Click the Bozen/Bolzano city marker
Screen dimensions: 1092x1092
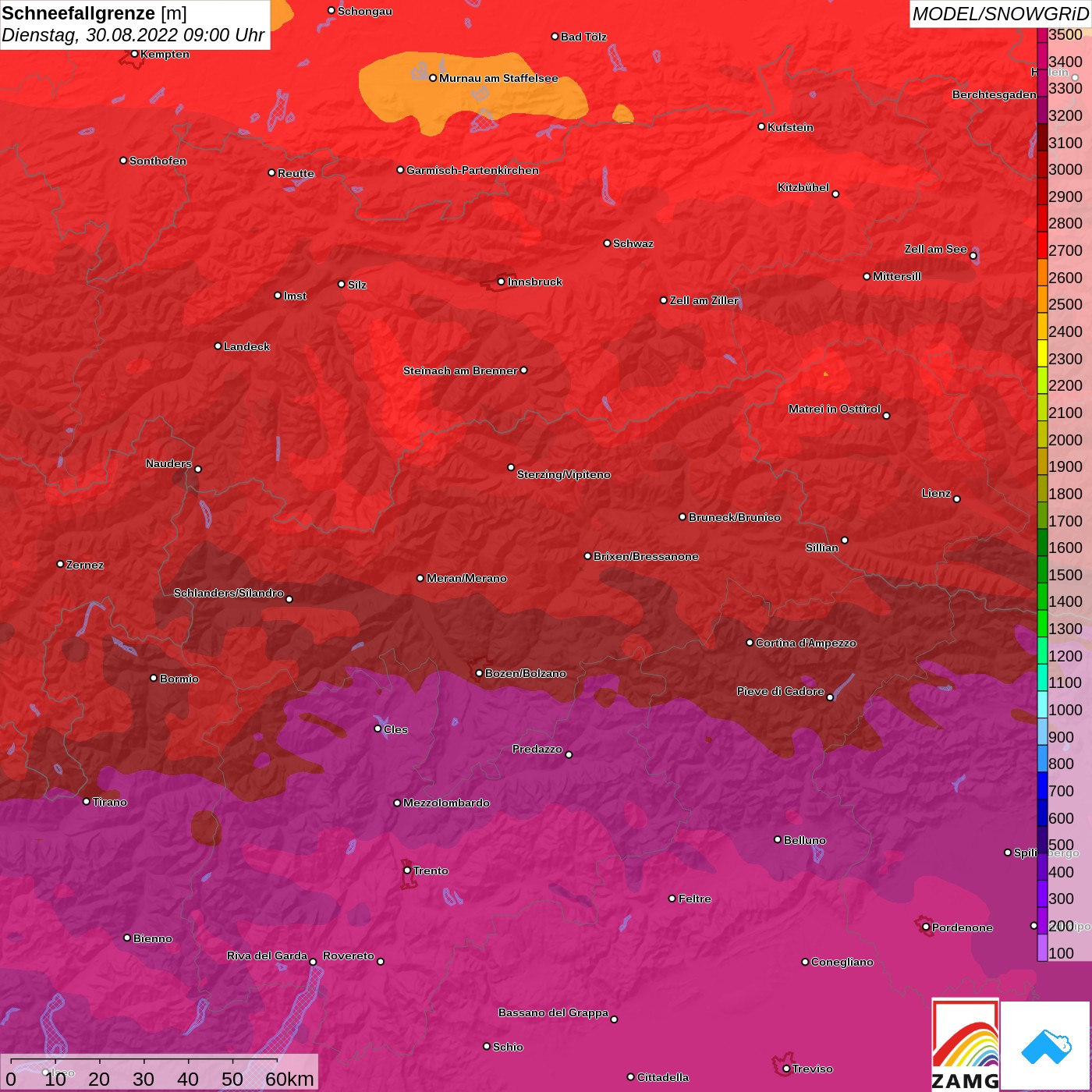pos(479,673)
